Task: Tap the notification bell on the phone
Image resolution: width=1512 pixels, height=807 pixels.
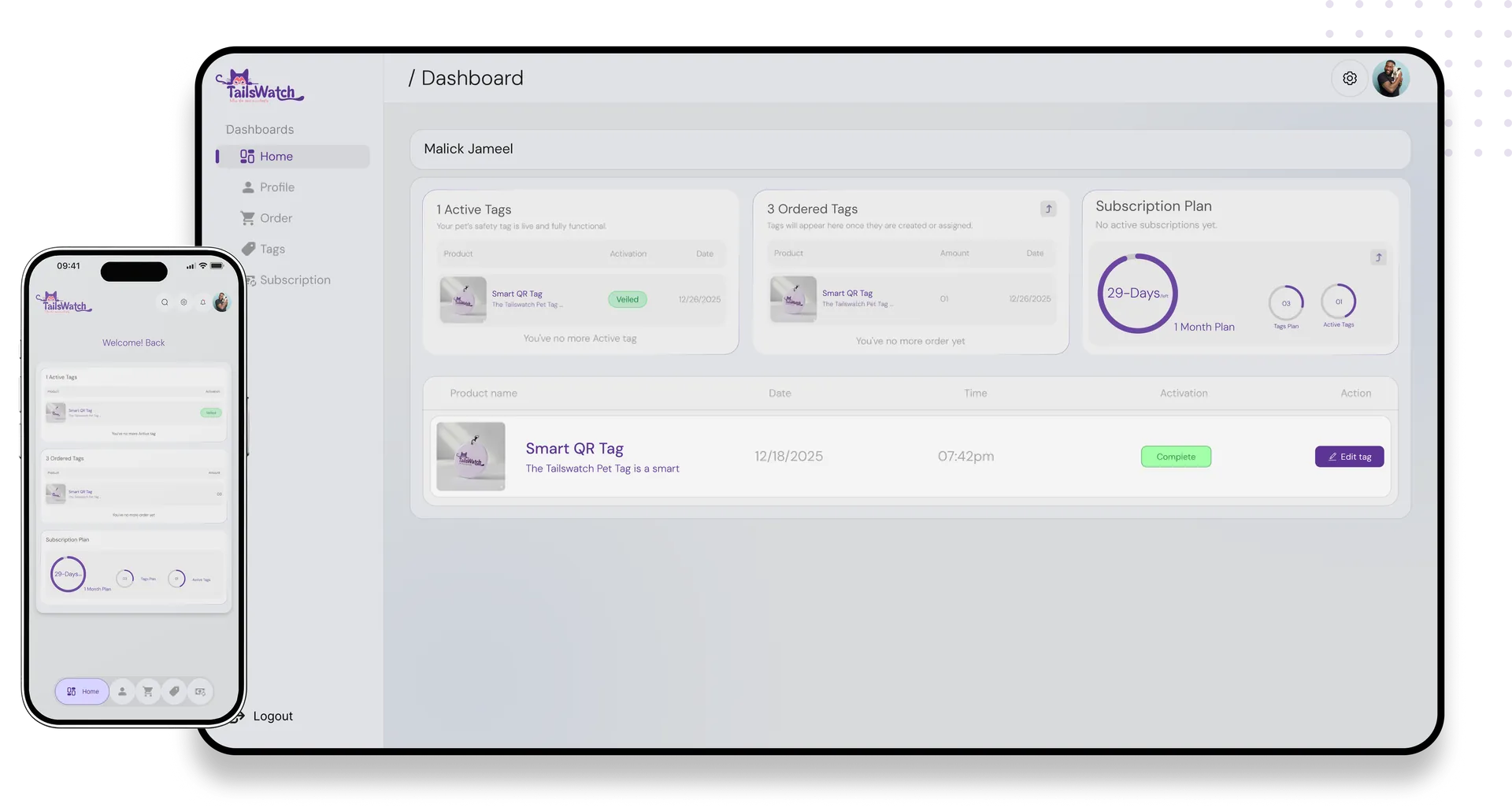Action: (x=202, y=302)
